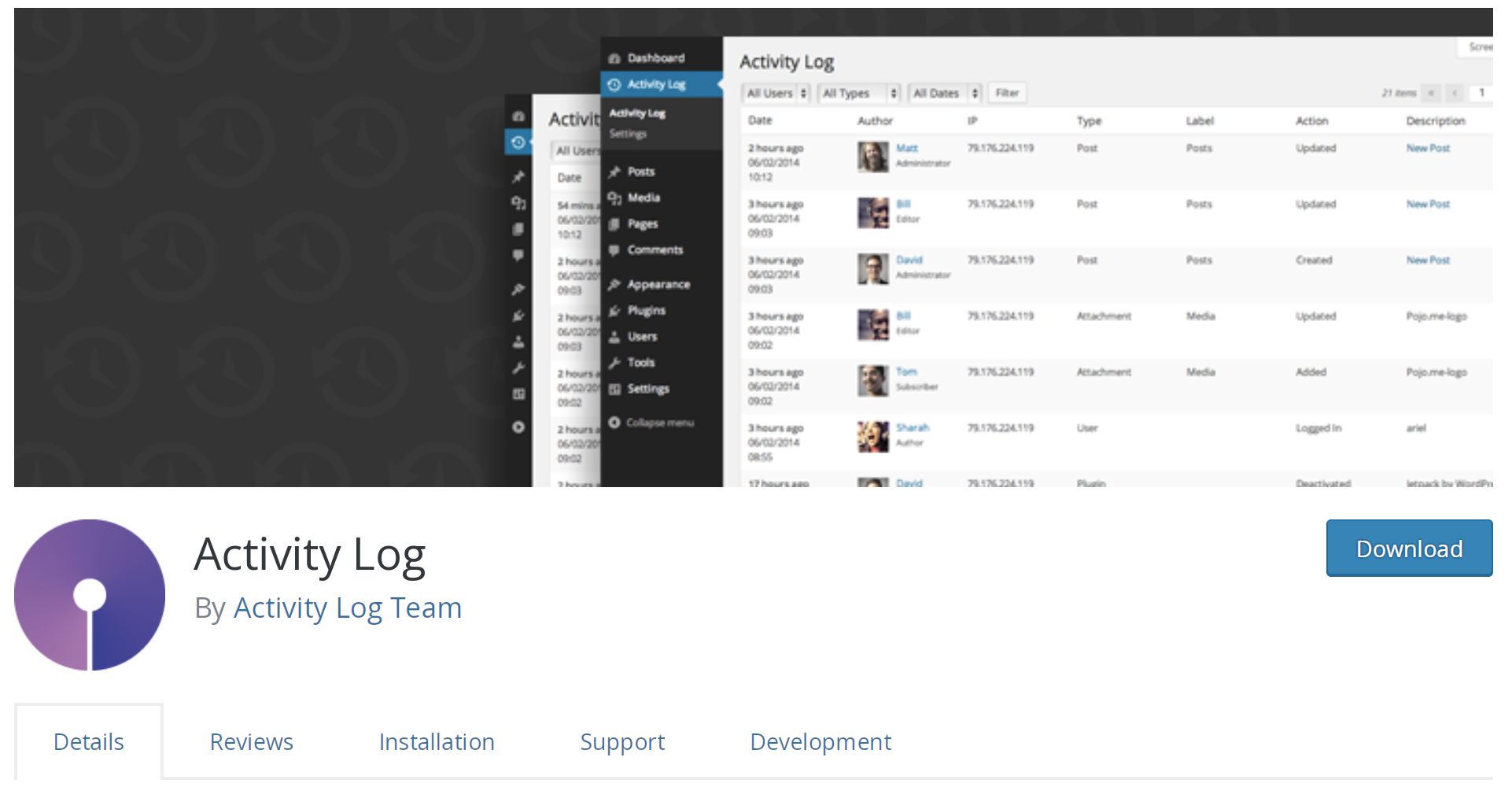
Task: Click the Collapse menu arrow icon
Action: (614, 423)
